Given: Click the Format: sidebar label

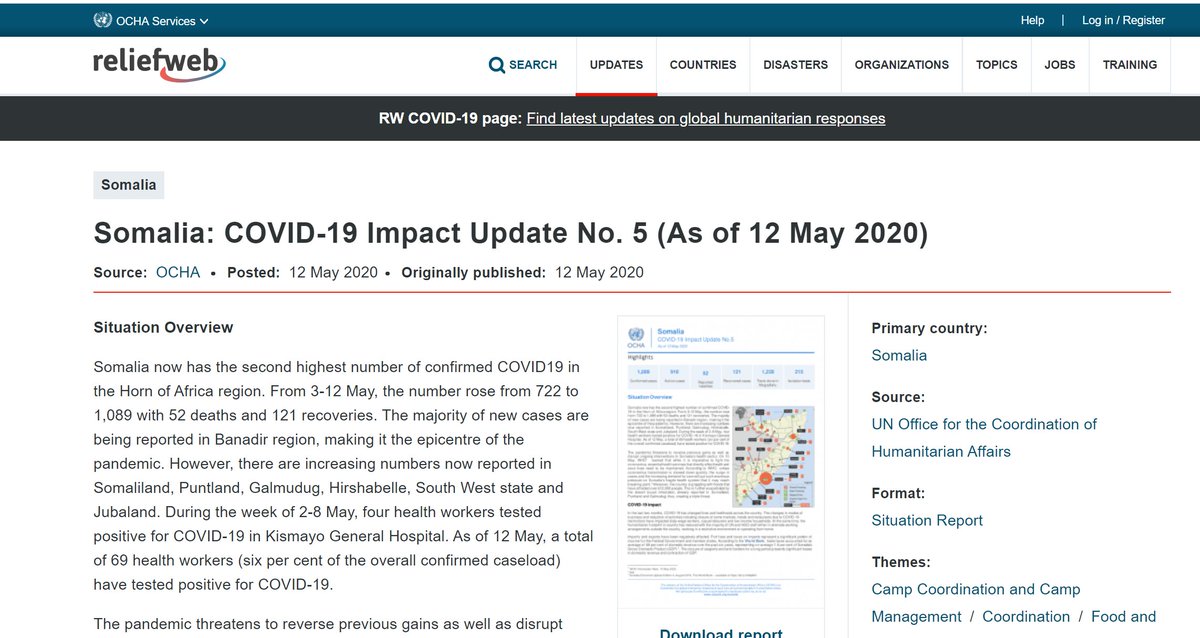Looking at the screenshot, I should (898, 493).
